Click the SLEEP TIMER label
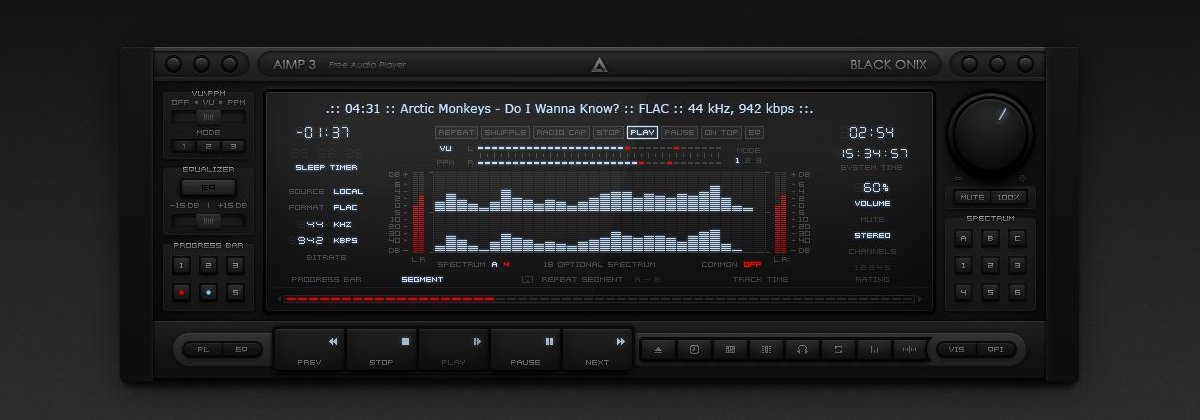1200x420 pixels. [x=326, y=168]
